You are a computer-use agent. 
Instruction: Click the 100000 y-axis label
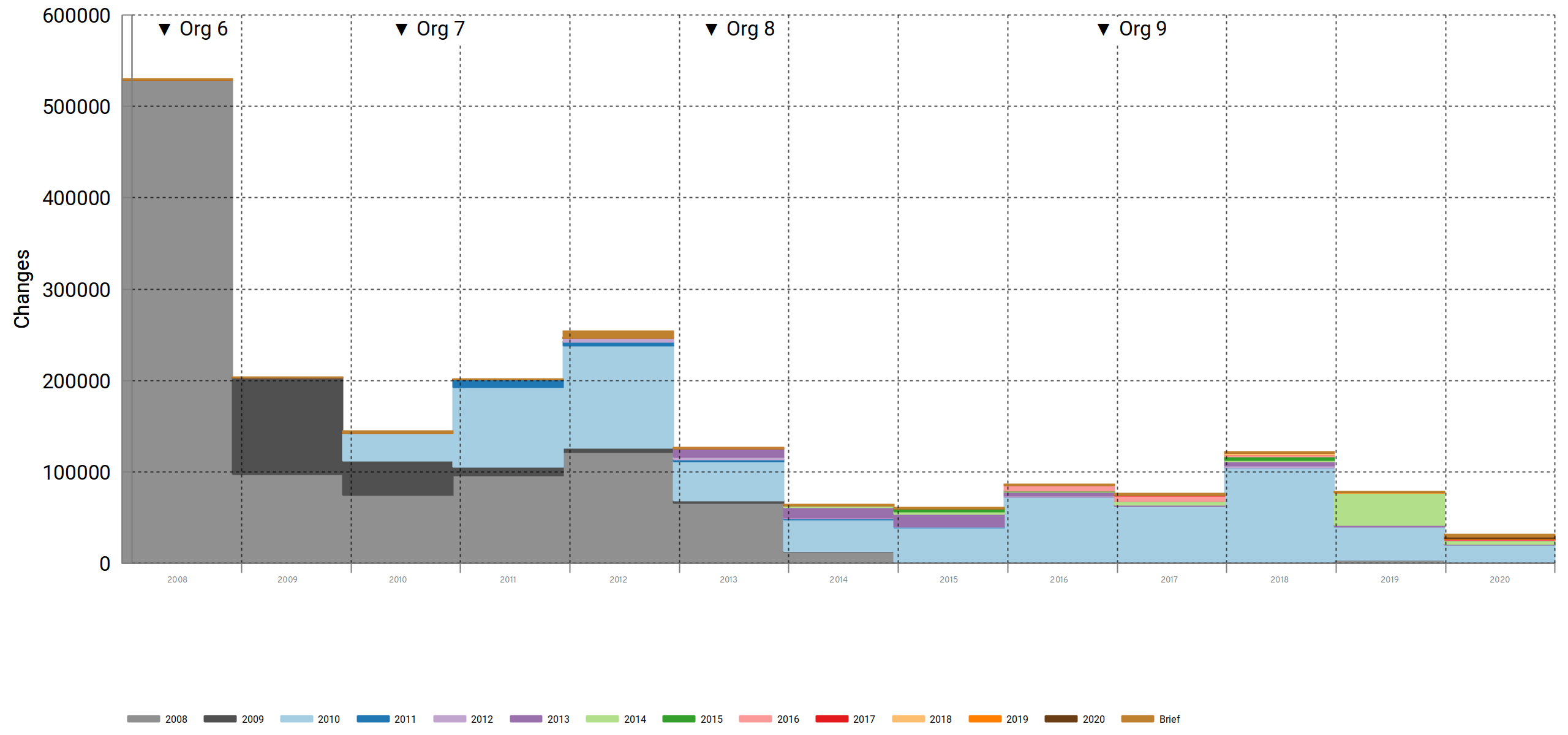pyautogui.click(x=77, y=472)
